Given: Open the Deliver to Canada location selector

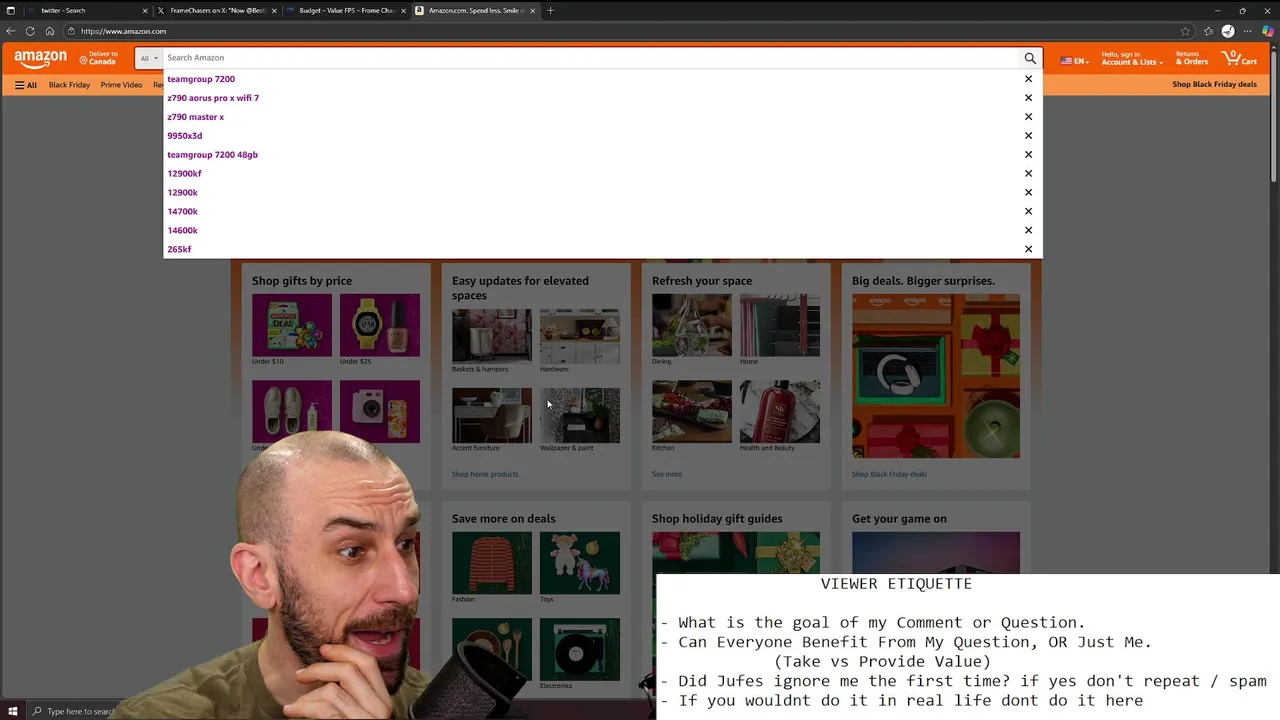Looking at the screenshot, I should point(99,58).
